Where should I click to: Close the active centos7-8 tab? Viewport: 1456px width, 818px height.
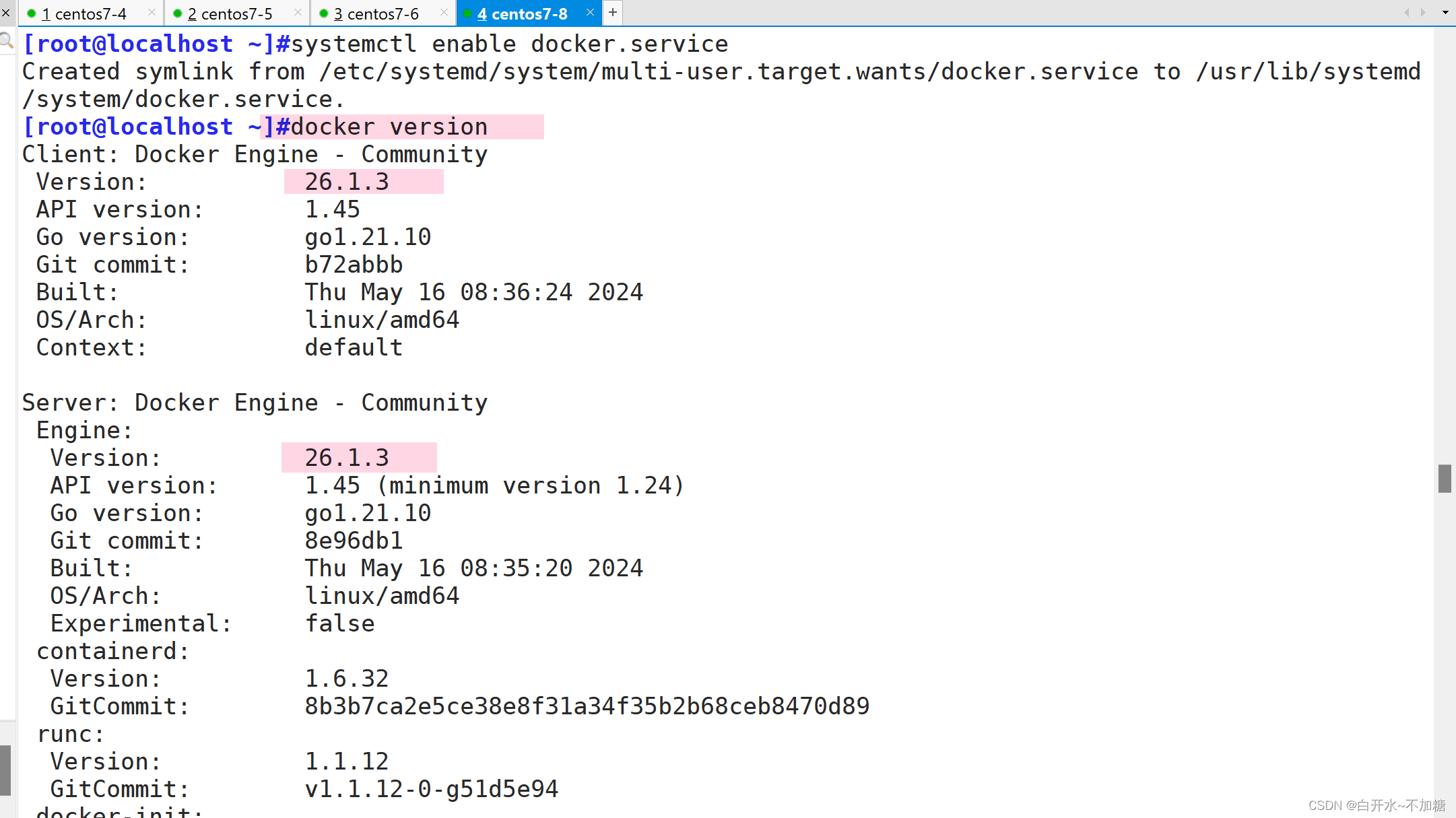tap(590, 13)
